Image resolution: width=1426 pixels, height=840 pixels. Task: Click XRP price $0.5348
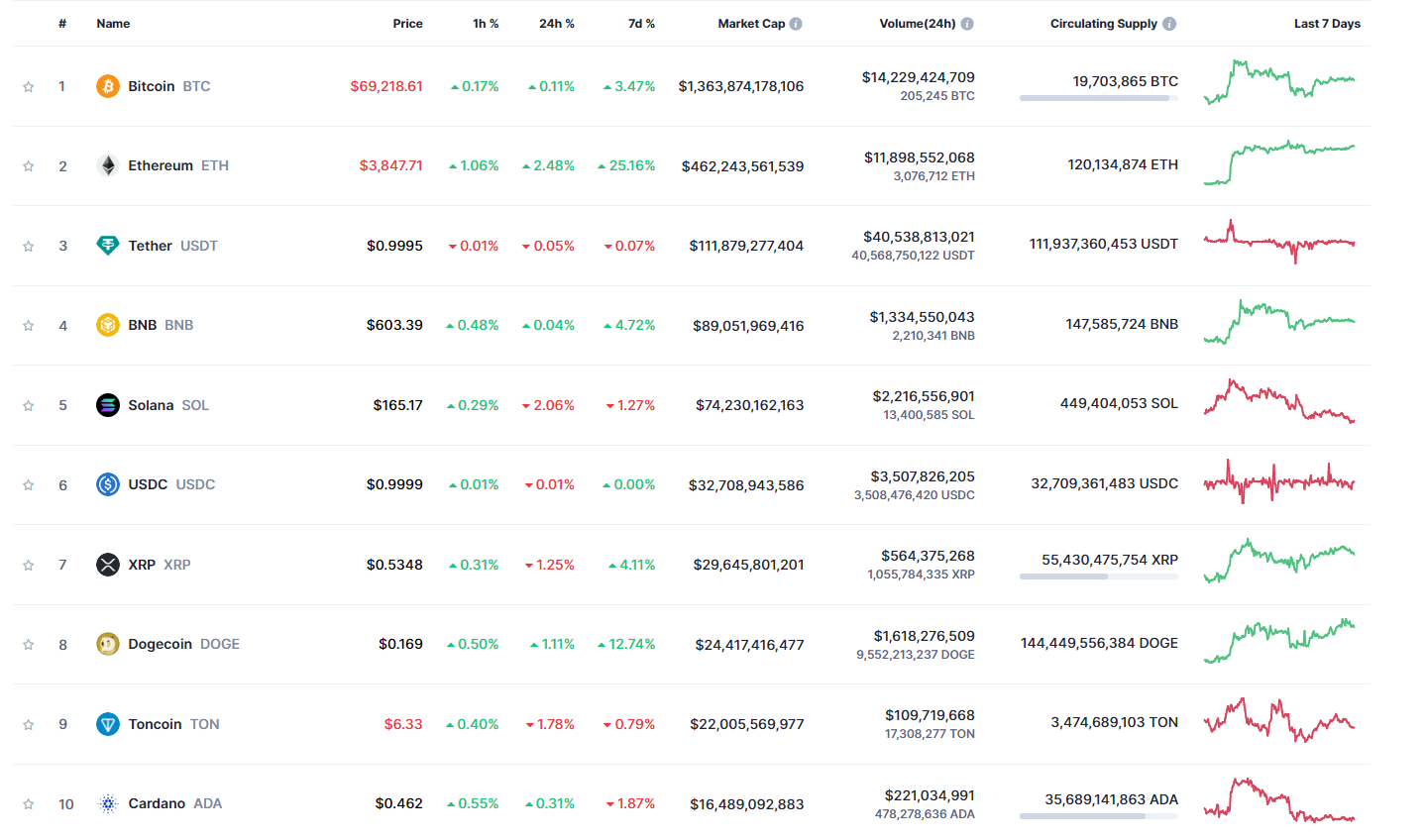pos(394,565)
